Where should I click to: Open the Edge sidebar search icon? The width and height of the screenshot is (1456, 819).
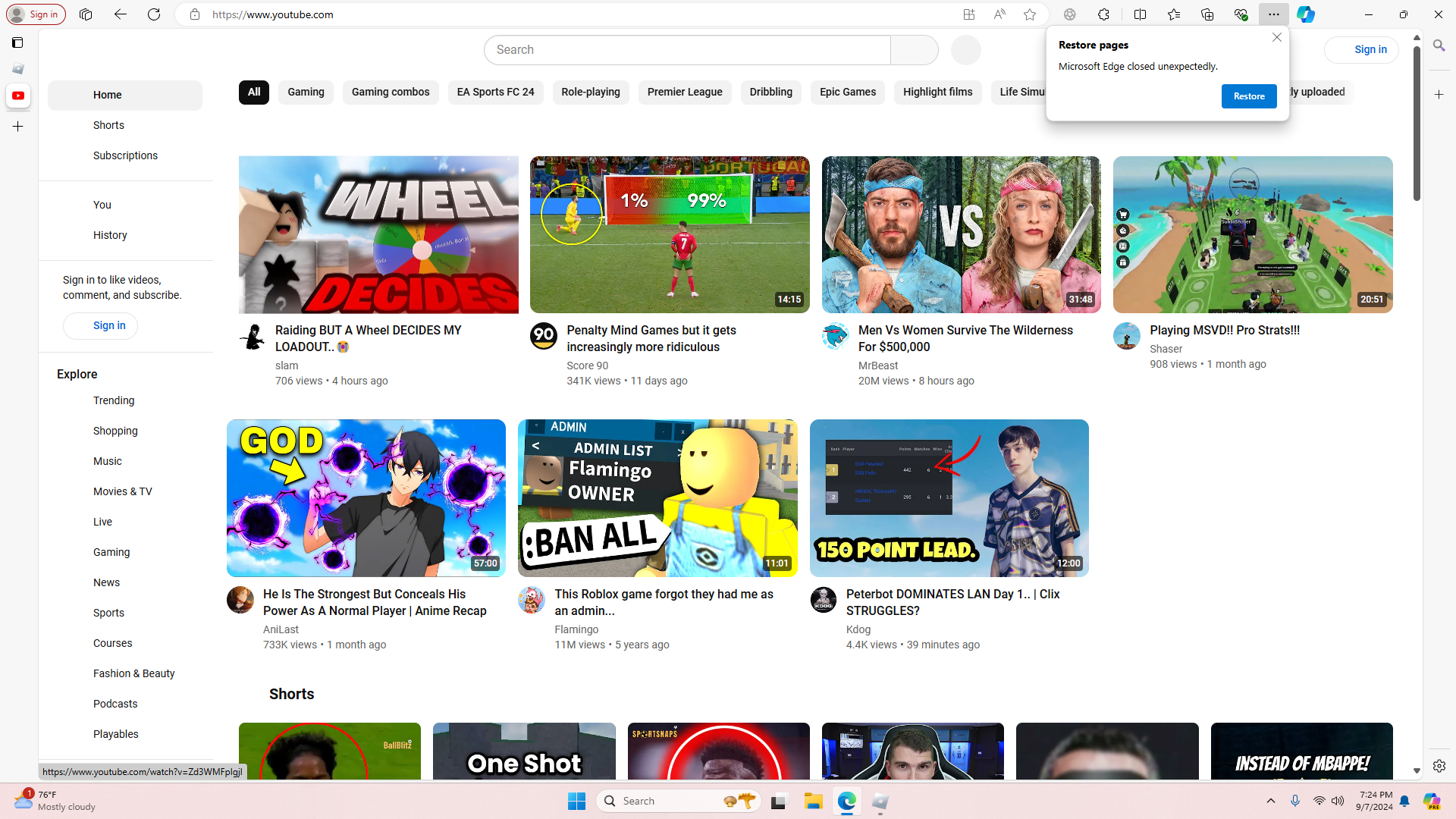point(1439,45)
